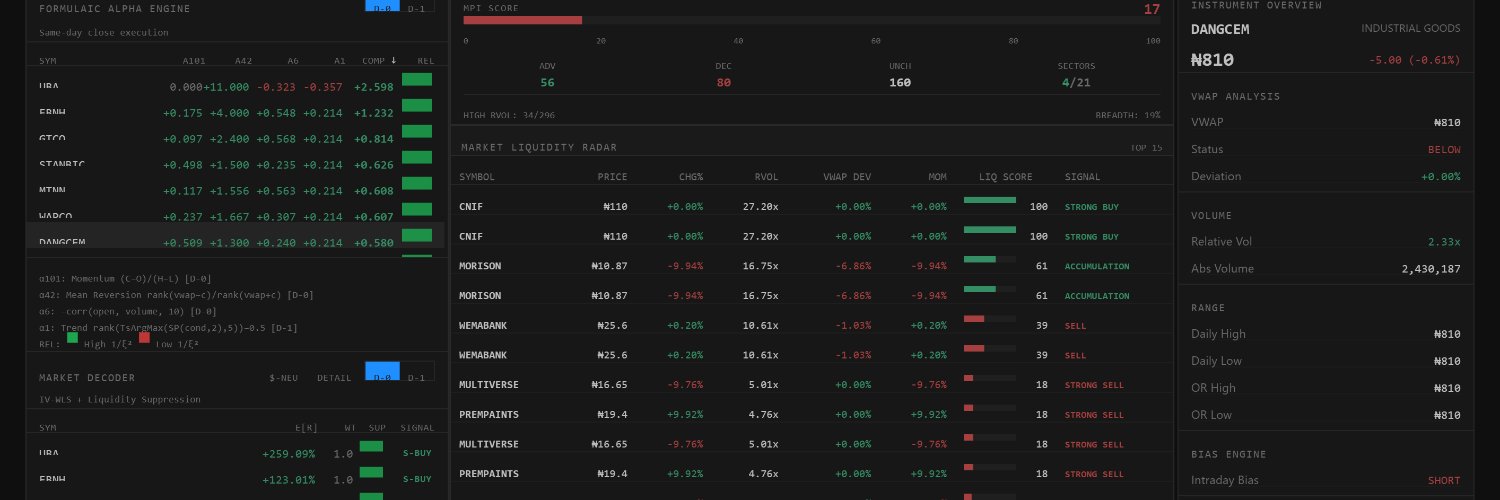
Task: Click Intraday Bias SHORT value
Action: [x=1444, y=480]
